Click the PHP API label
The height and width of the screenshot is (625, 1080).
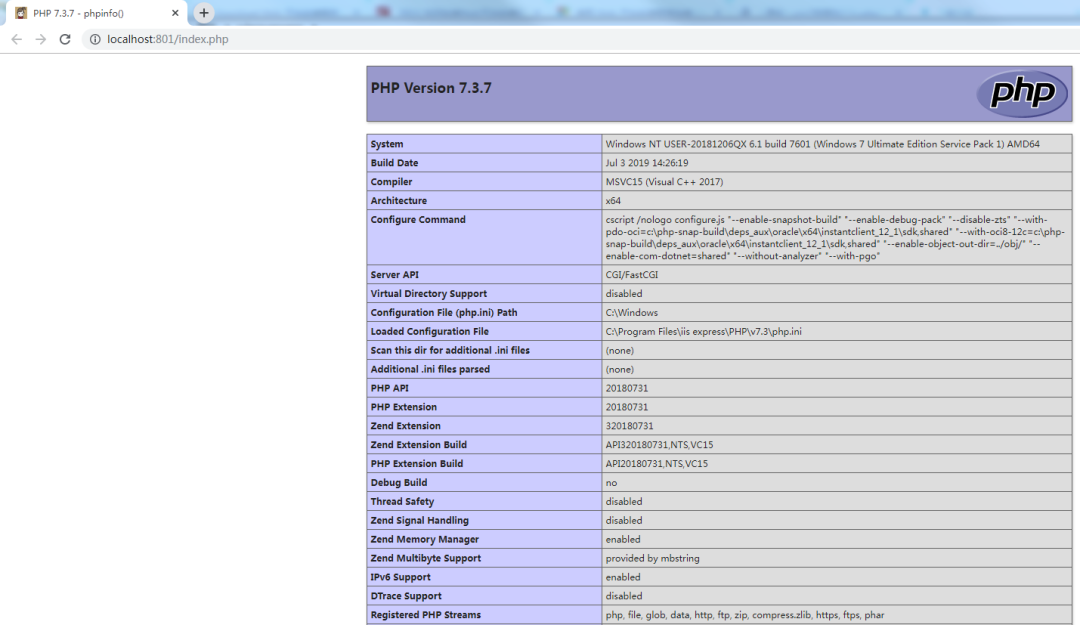coord(389,388)
